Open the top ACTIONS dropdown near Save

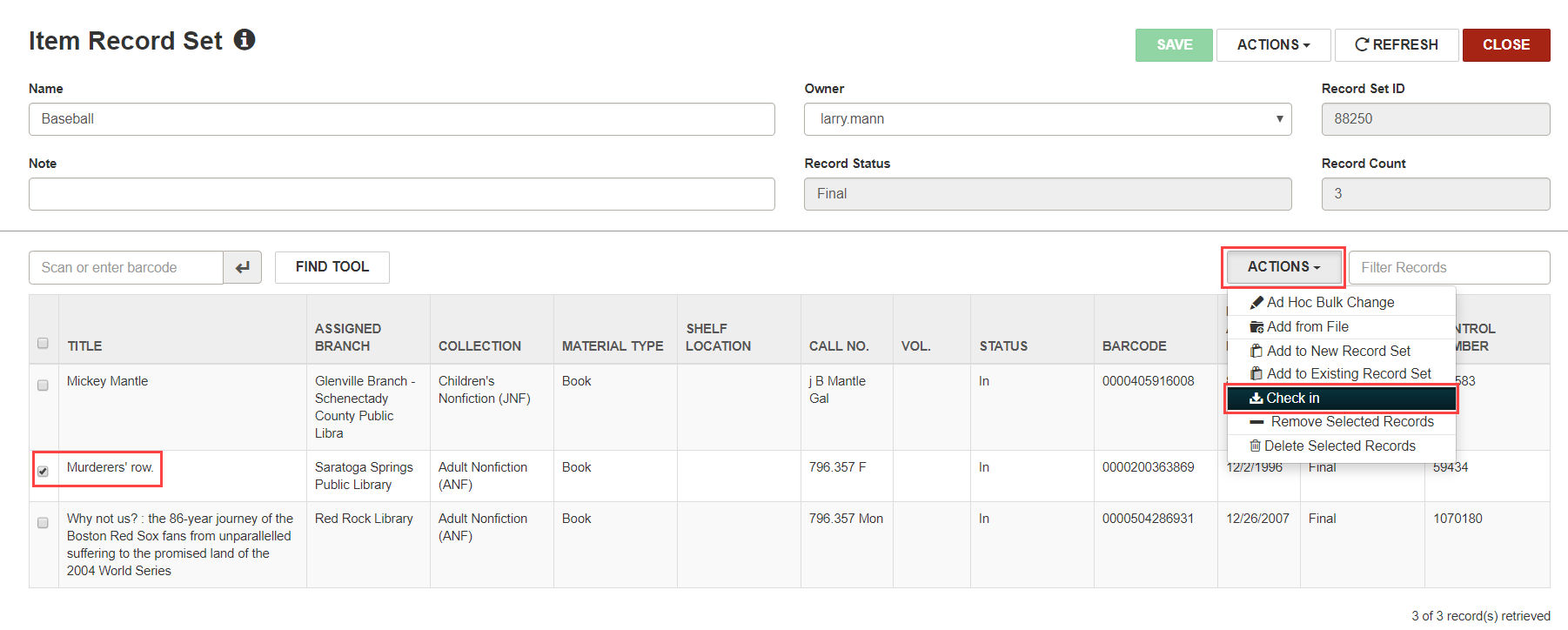point(1272,45)
